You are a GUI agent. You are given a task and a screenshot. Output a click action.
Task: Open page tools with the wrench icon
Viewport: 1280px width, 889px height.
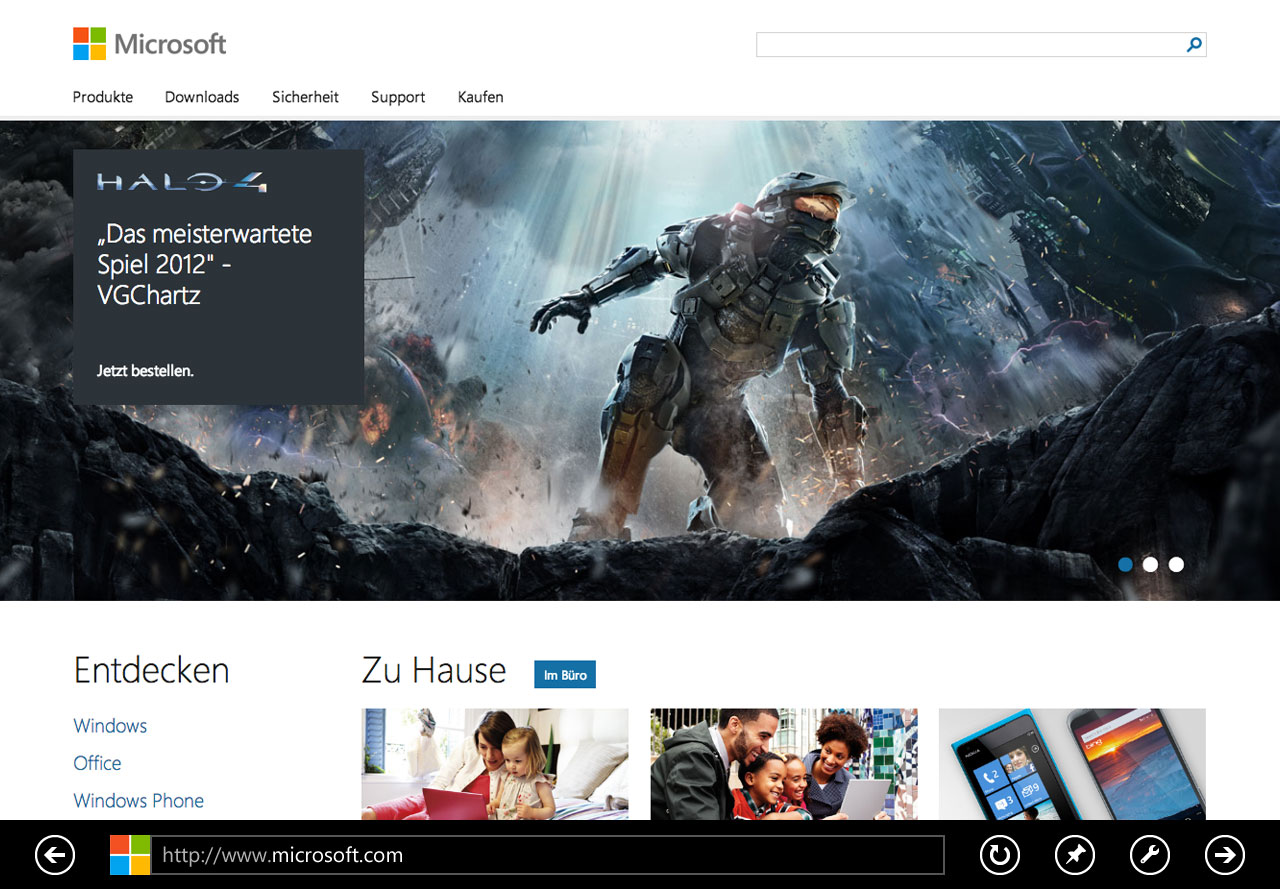[x=1150, y=855]
